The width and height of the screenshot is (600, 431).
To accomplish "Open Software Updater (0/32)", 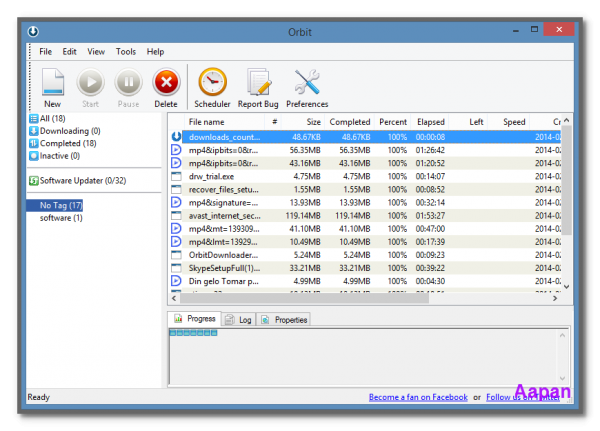I will coord(78,180).
